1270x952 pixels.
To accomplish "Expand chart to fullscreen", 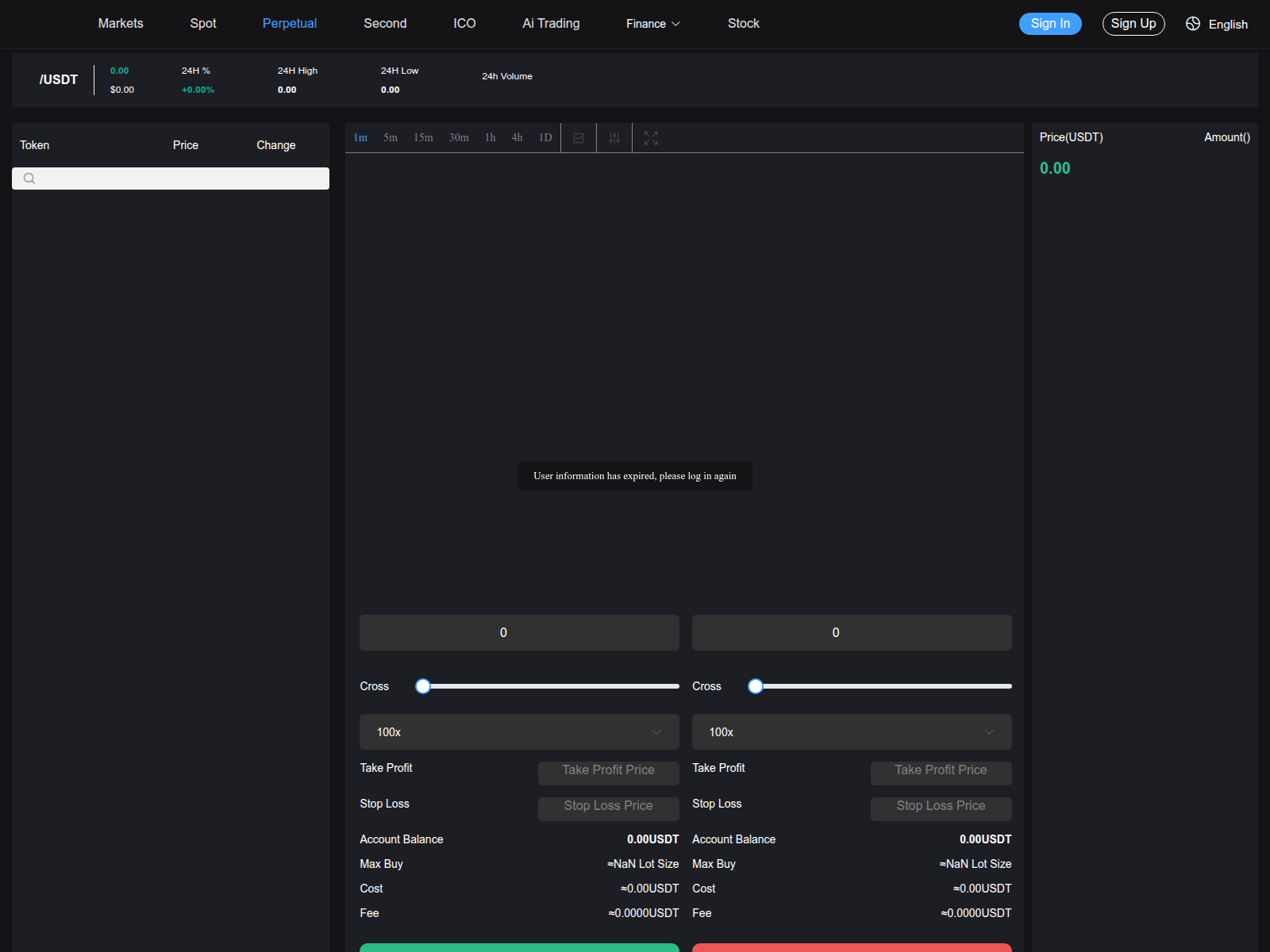I will point(651,138).
